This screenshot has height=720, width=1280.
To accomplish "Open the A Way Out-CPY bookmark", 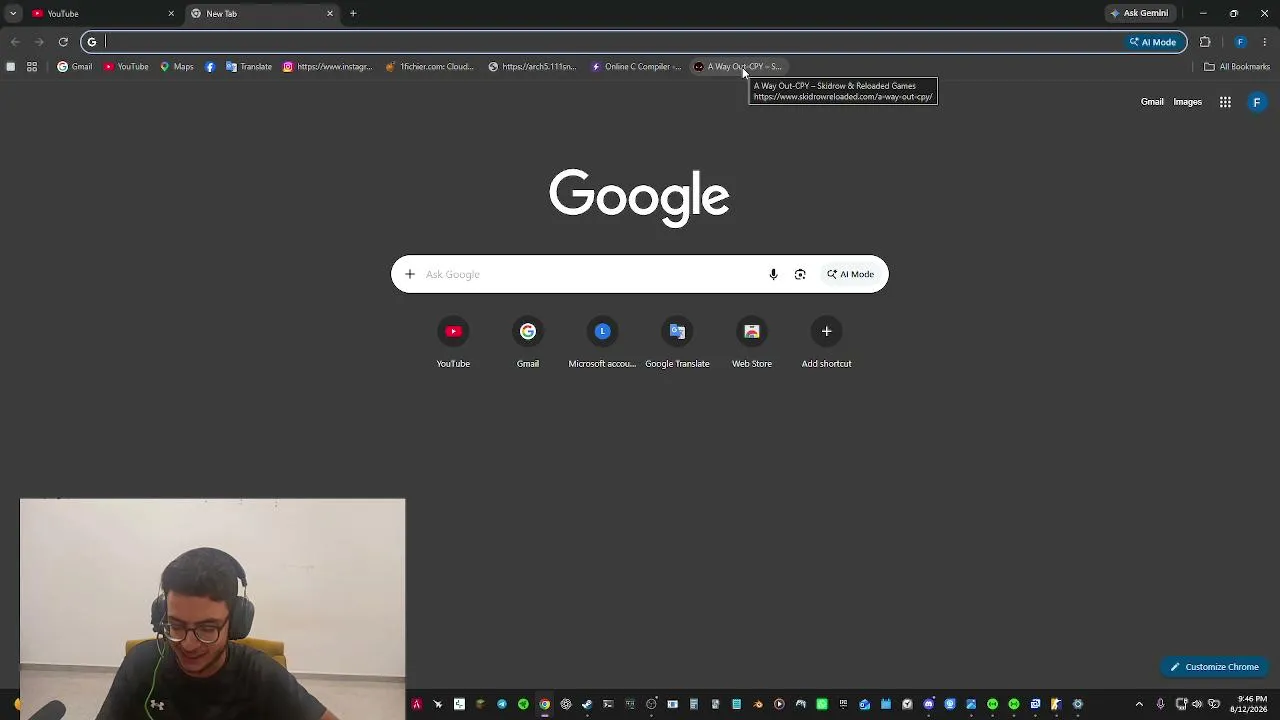I will 738,67.
